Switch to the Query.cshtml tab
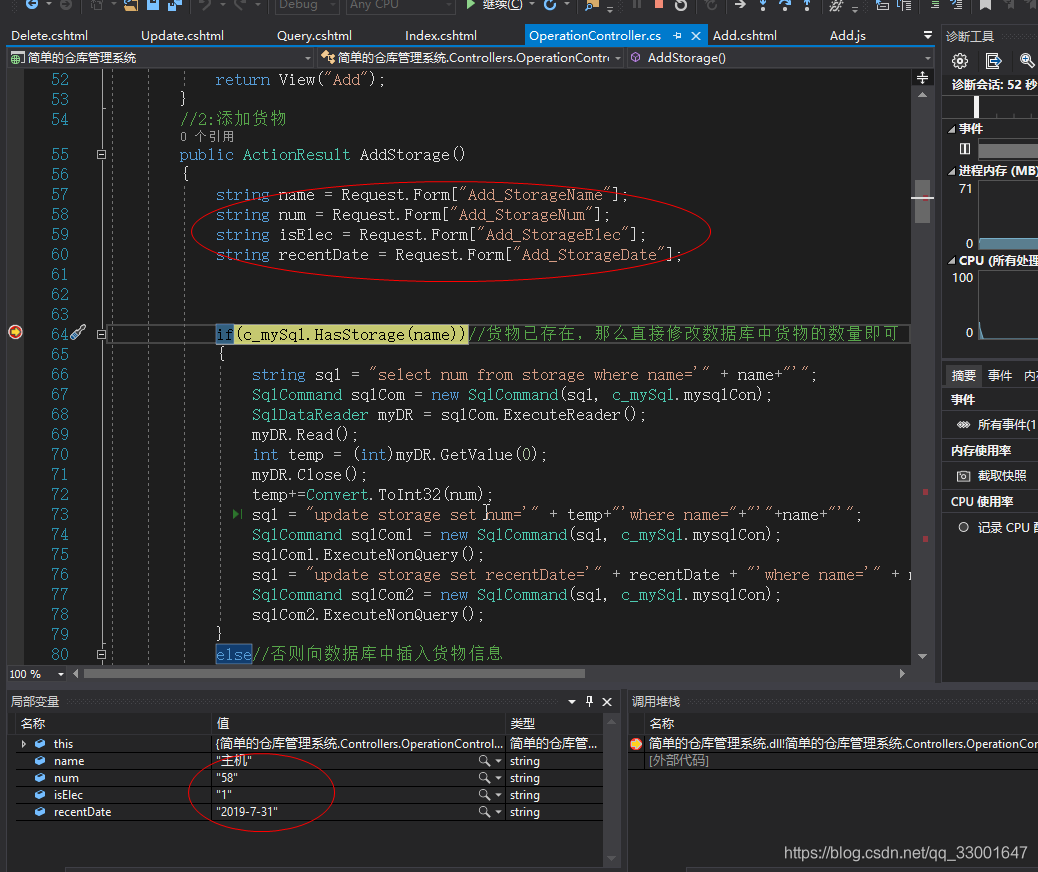 [314, 36]
